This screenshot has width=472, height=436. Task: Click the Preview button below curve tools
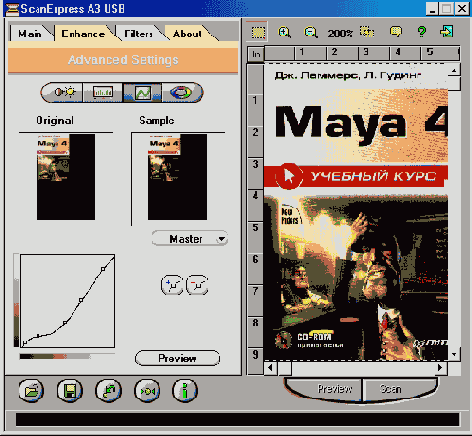177,358
